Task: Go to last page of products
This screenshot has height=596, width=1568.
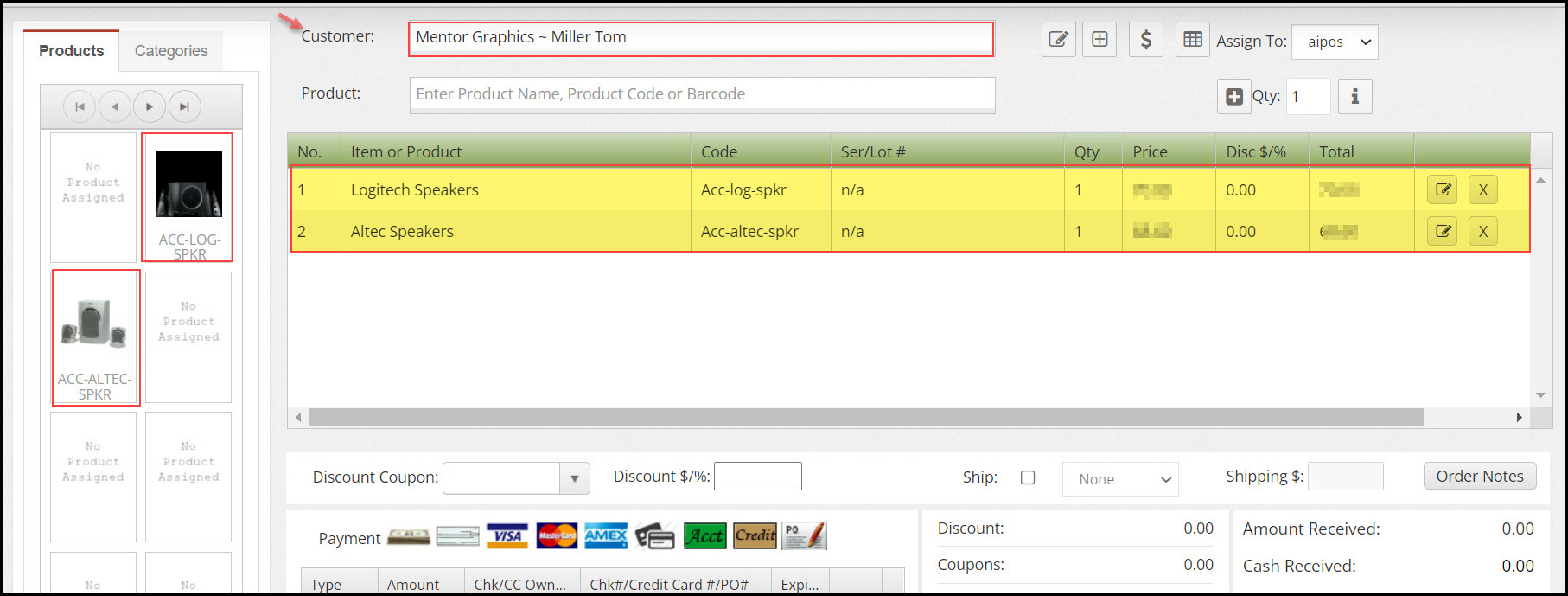Action: pyautogui.click(x=184, y=106)
